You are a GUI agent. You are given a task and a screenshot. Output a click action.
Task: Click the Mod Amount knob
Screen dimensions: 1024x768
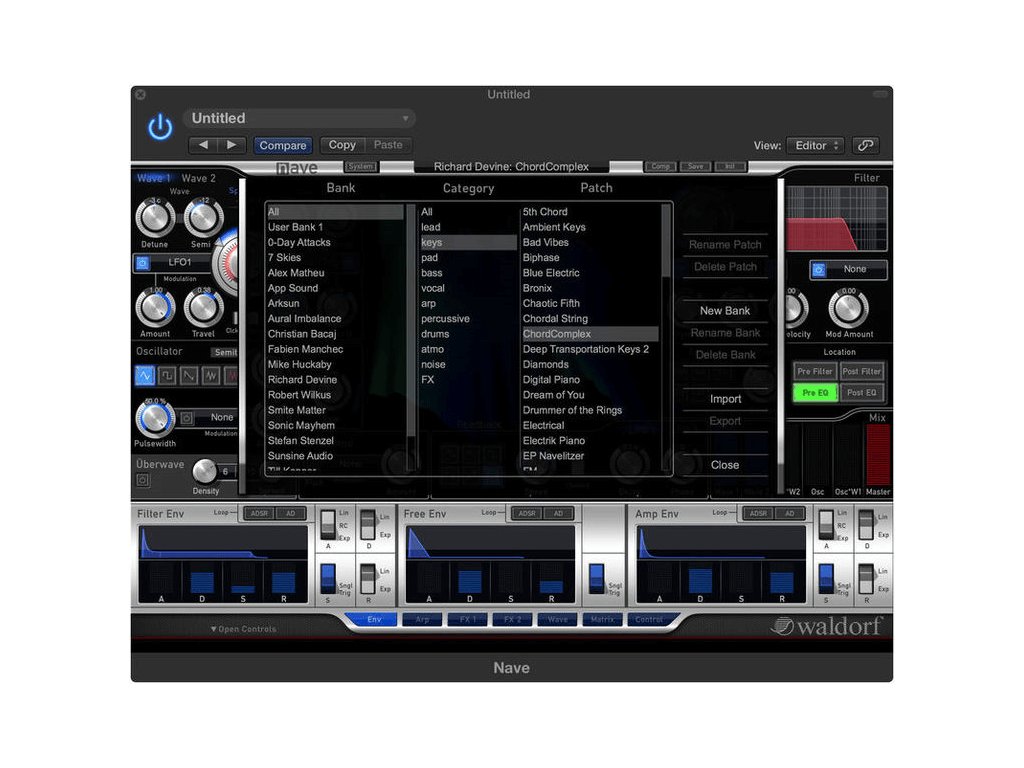pyautogui.click(x=848, y=308)
